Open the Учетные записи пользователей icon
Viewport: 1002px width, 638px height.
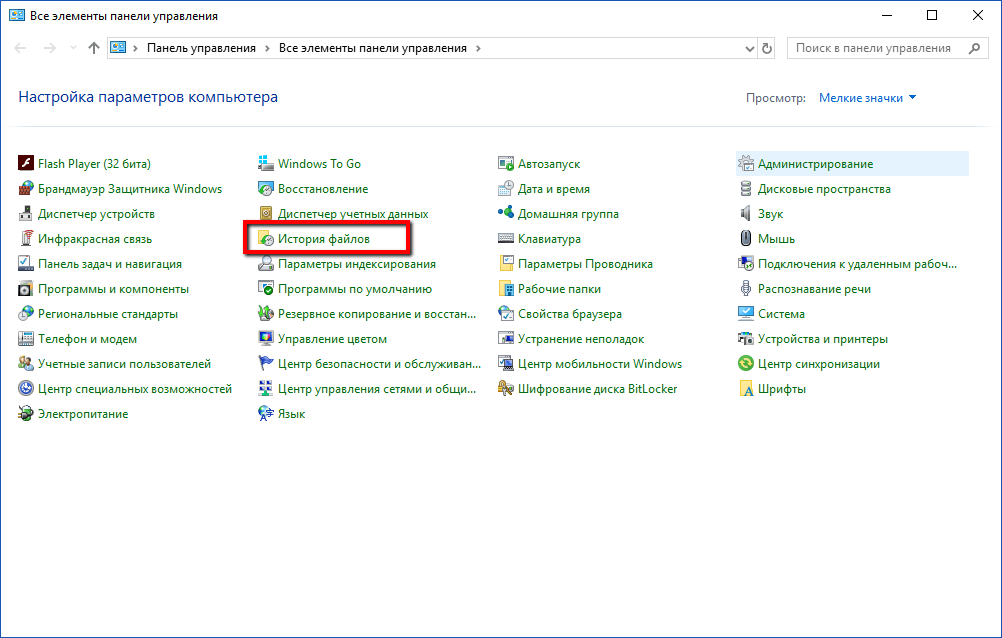pyautogui.click(x=26, y=364)
